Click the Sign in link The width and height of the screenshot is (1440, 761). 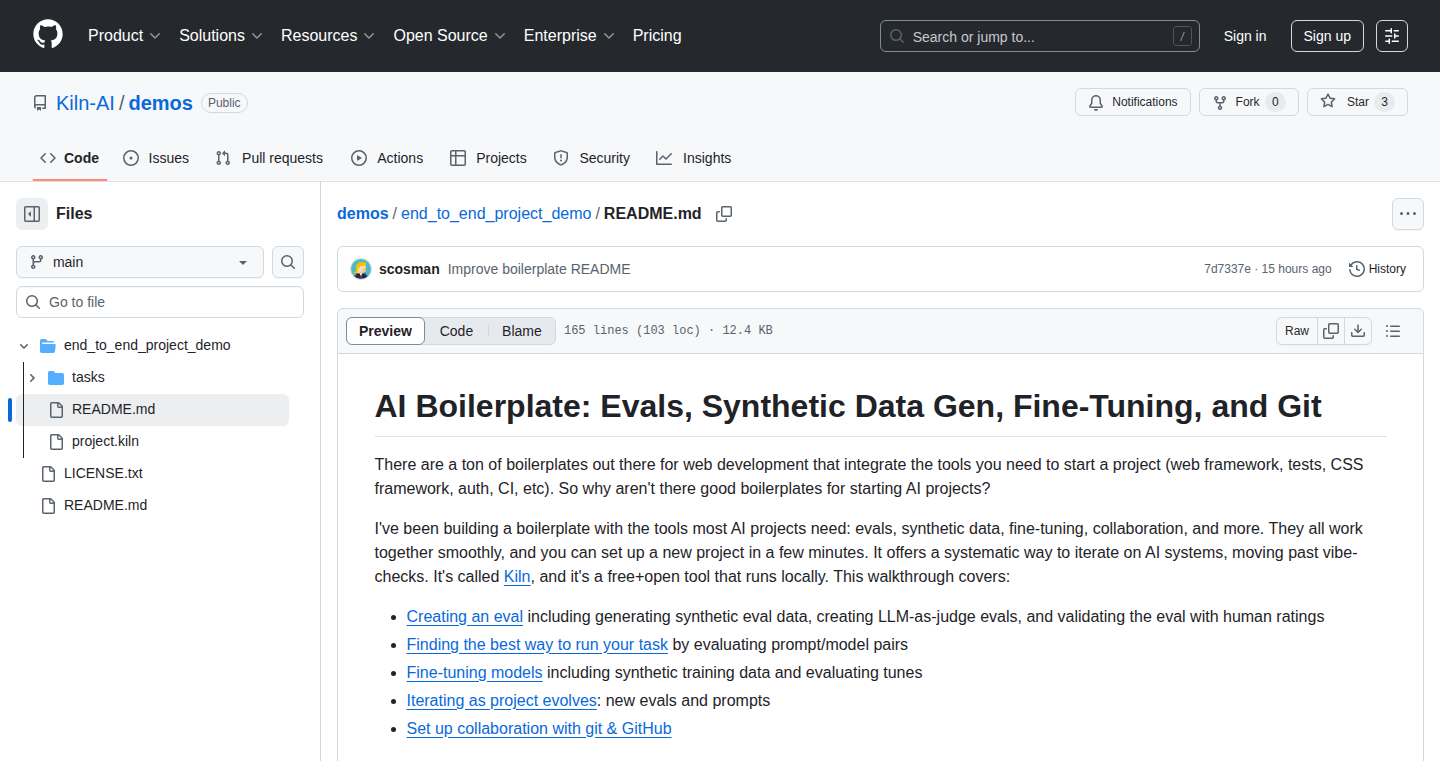pyautogui.click(x=1245, y=36)
